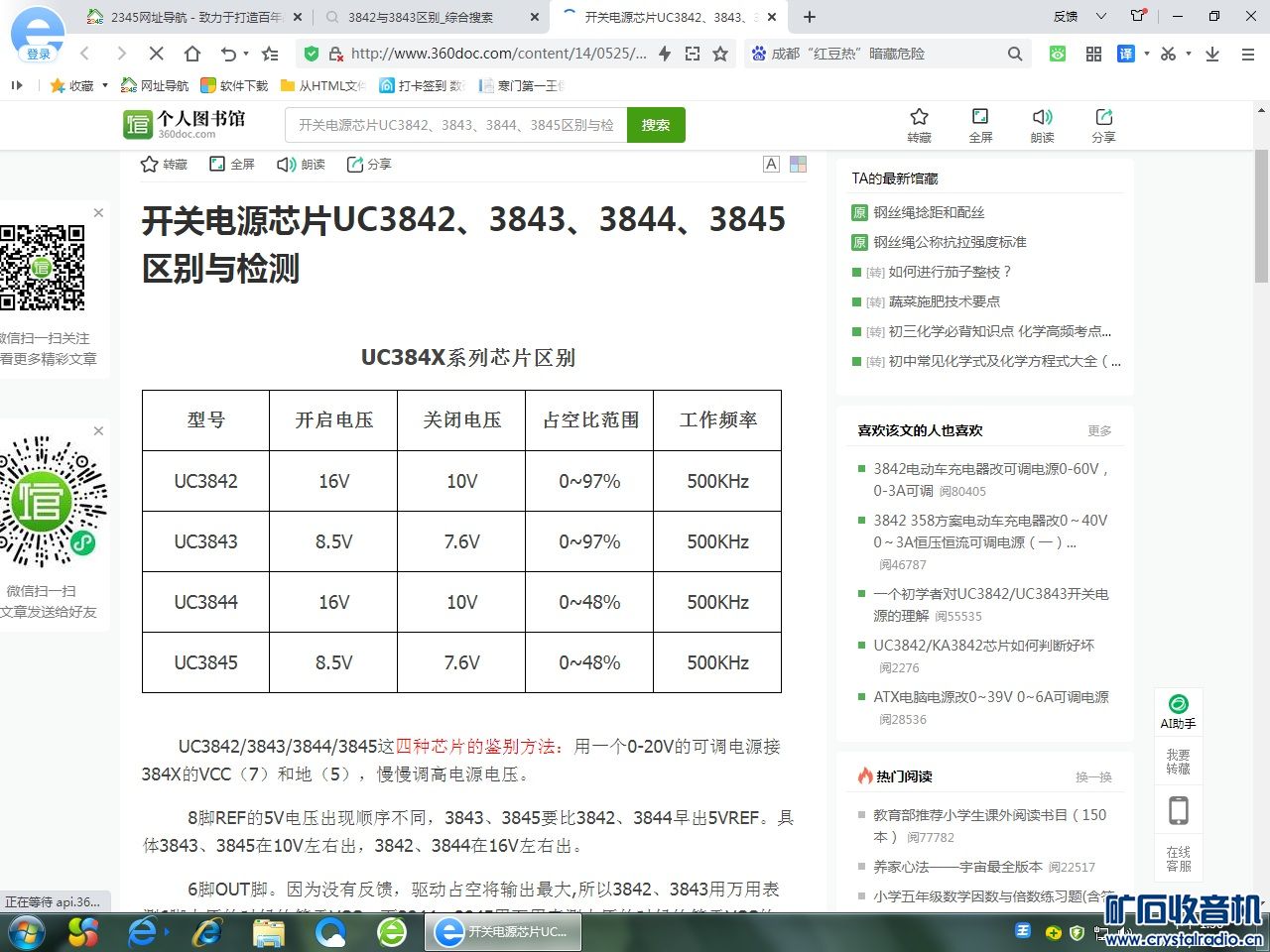The height and width of the screenshot is (952, 1270).
Task: Toggle 朗读 read-aloud in site header
Action: (1042, 125)
